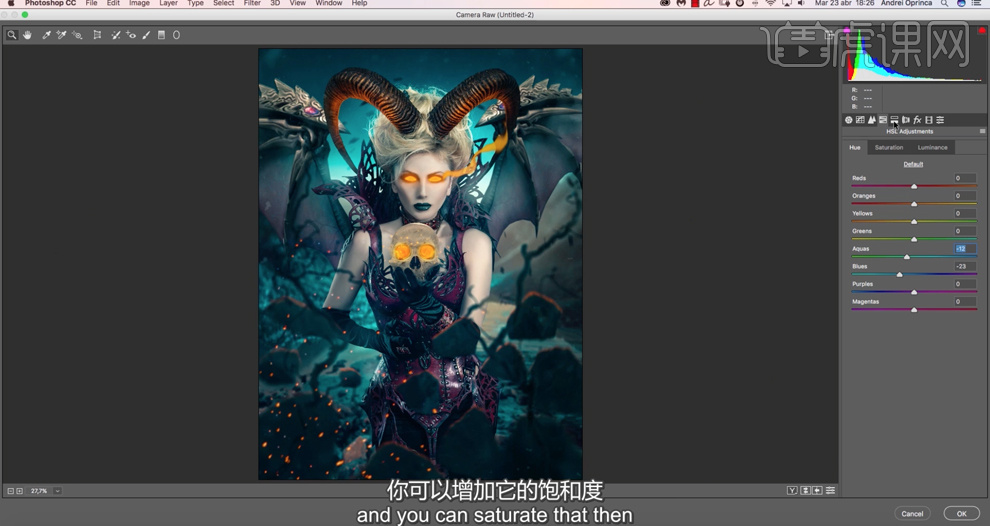Screen dimensions: 990x526
Task: Click the Magentas hue slider handle
Action: point(914,310)
